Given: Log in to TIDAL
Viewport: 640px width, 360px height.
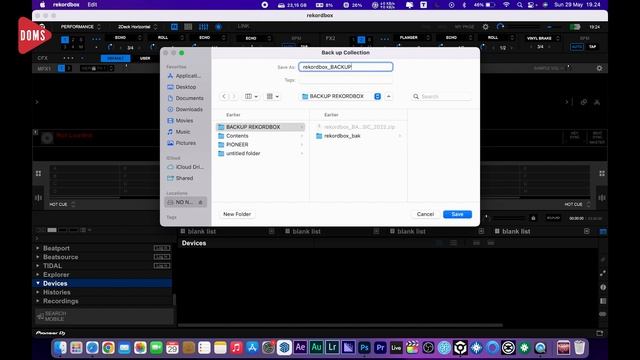Looking at the screenshot, I should point(162,266).
